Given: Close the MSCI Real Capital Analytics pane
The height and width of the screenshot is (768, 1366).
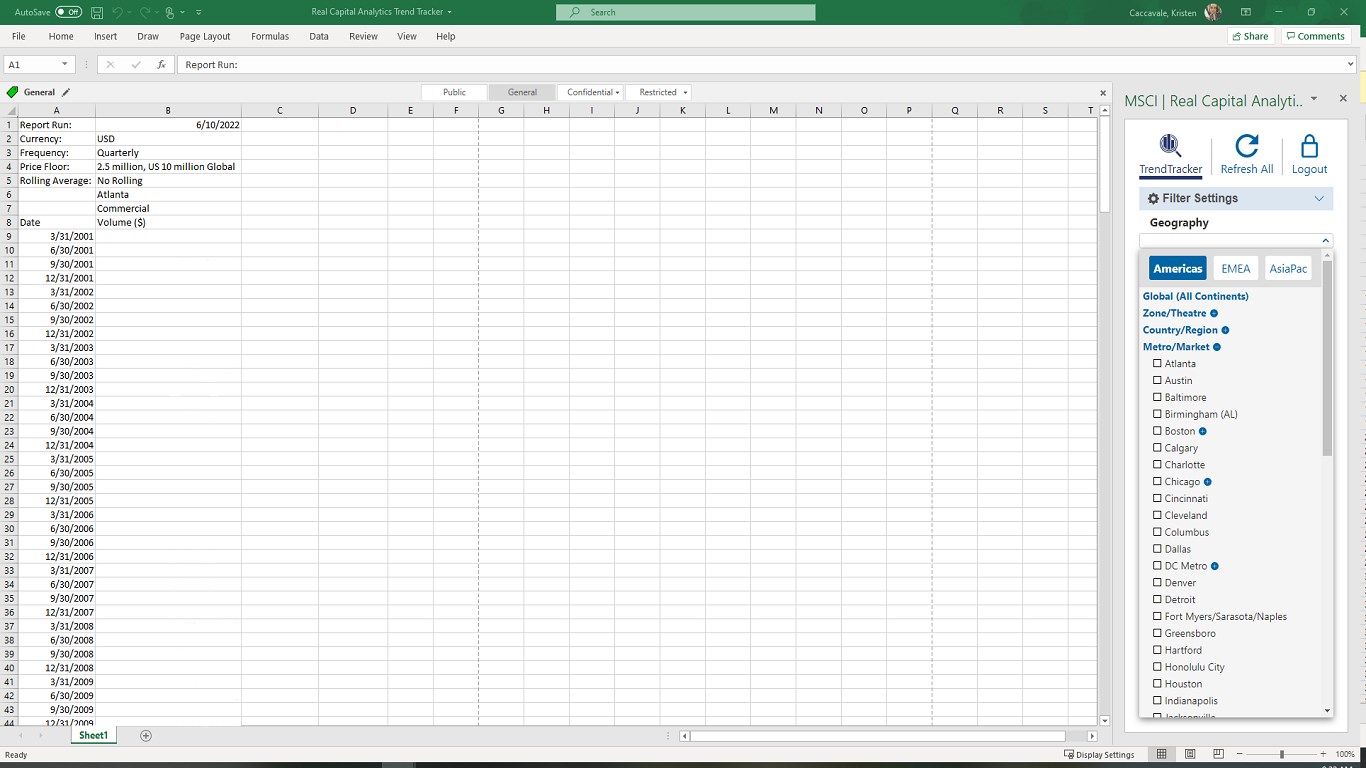Looking at the screenshot, I should (x=1343, y=99).
